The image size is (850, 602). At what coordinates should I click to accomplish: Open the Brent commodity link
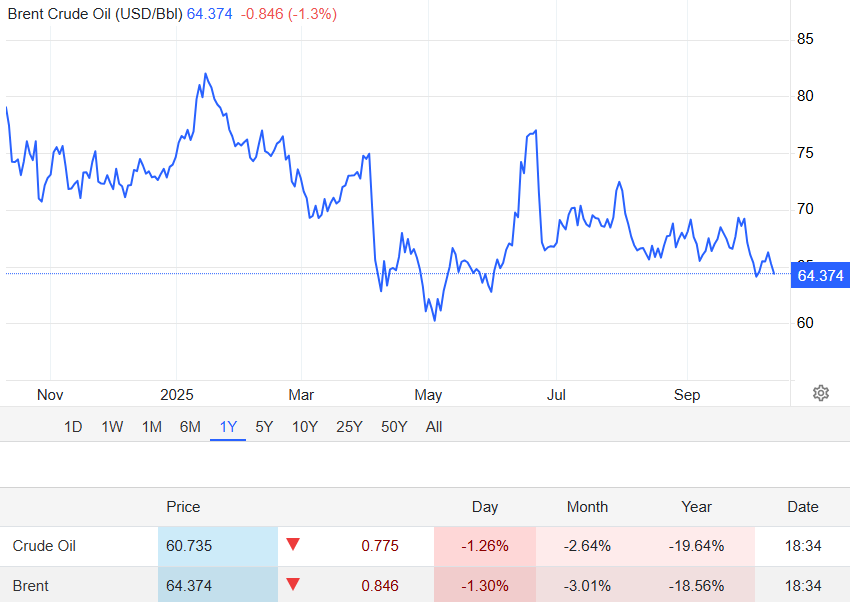click(x=30, y=586)
